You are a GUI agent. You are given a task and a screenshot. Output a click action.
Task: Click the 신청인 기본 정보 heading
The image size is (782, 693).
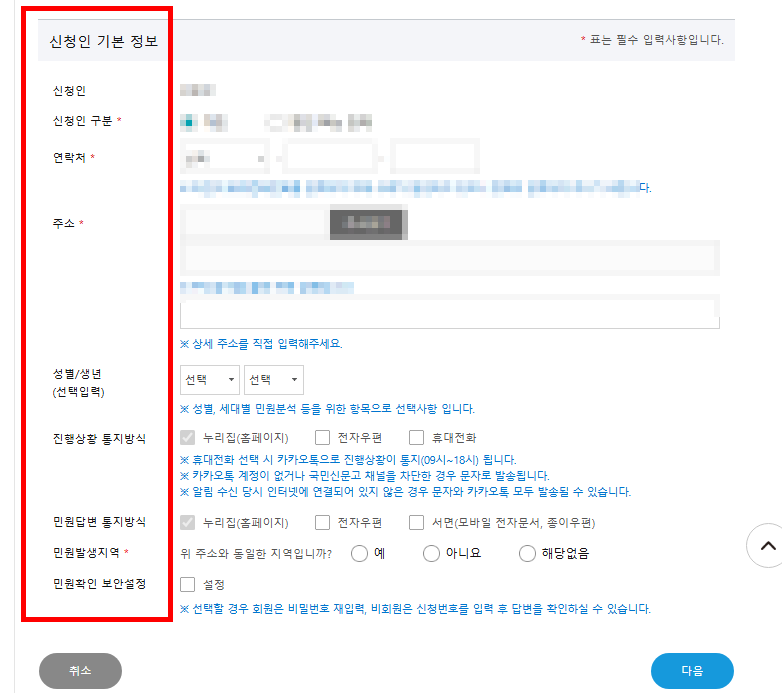pos(104,41)
